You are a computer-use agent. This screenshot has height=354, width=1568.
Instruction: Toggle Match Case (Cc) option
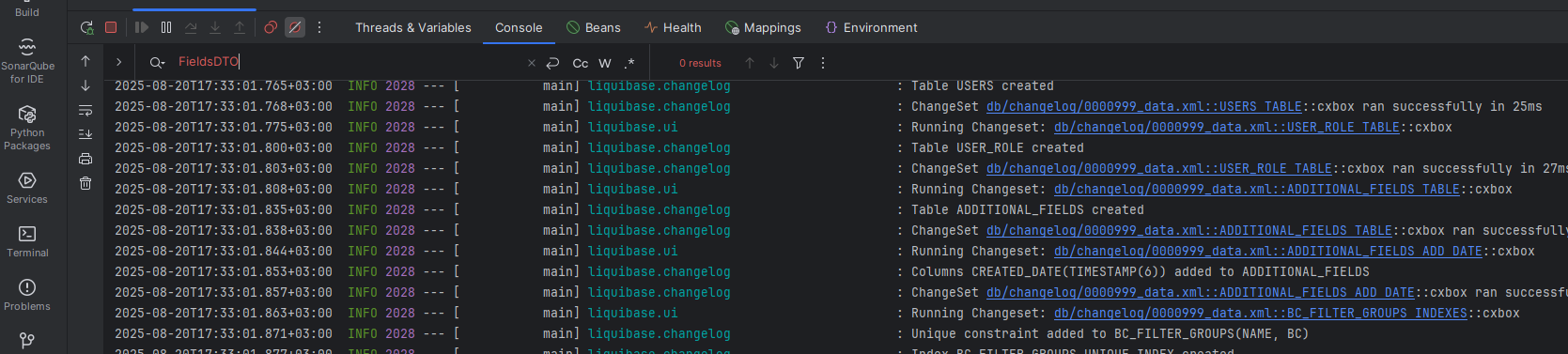[581, 63]
